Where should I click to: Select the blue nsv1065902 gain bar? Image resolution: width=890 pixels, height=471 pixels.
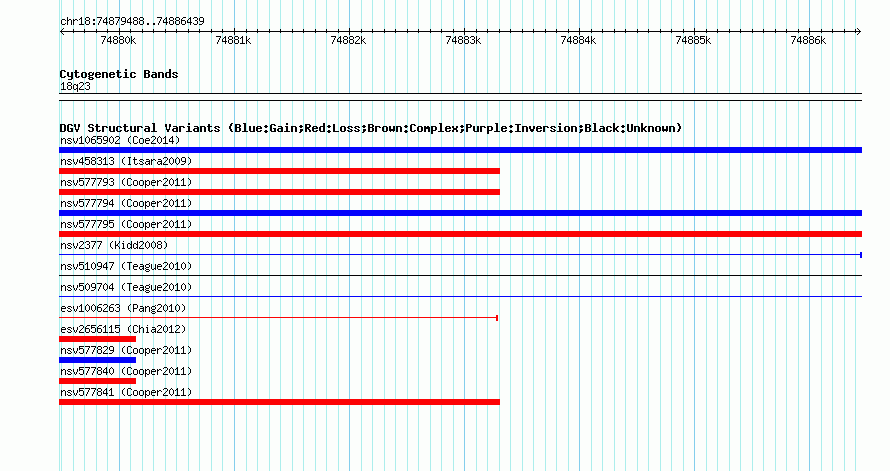(x=460, y=150)
